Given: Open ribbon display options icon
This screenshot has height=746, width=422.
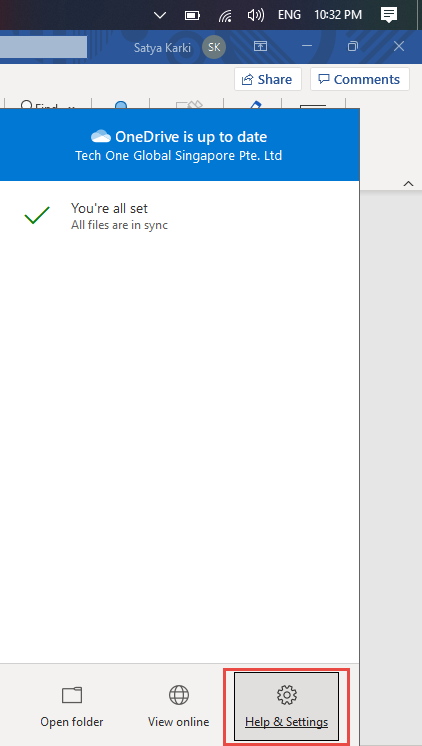Looking at the screenshot, I should 260,46.
